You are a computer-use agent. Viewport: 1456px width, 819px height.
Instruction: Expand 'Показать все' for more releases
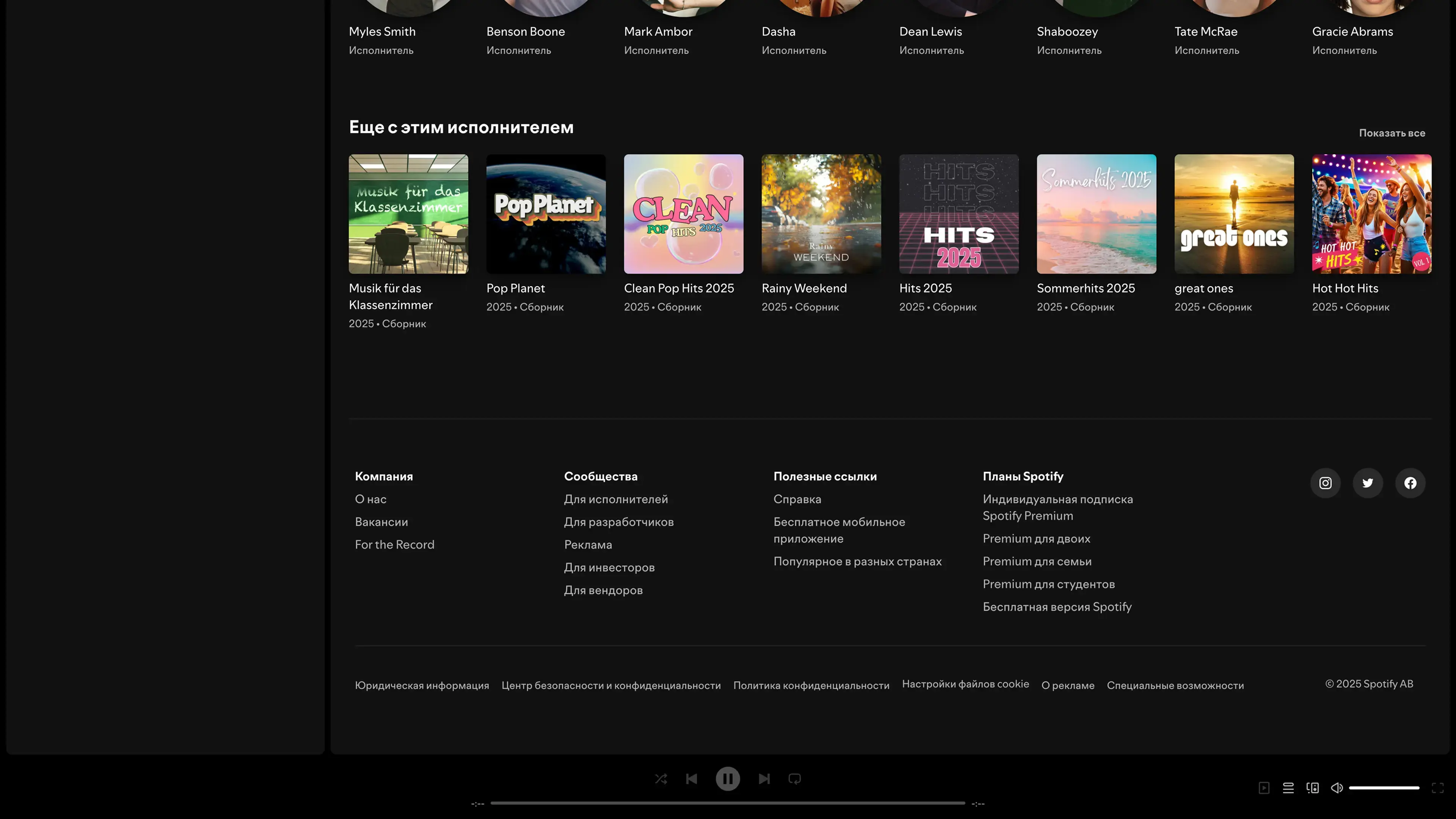click(1392, 133)
